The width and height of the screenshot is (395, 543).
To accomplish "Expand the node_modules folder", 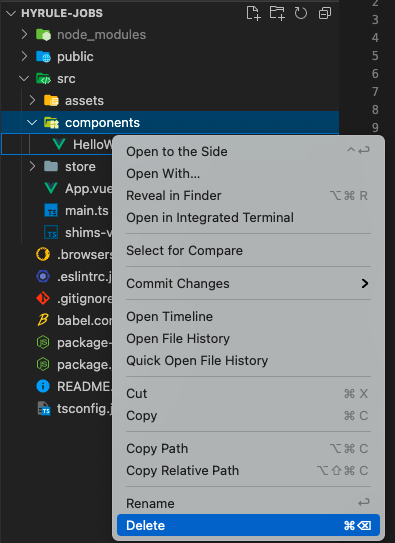I will pos(24,34).
